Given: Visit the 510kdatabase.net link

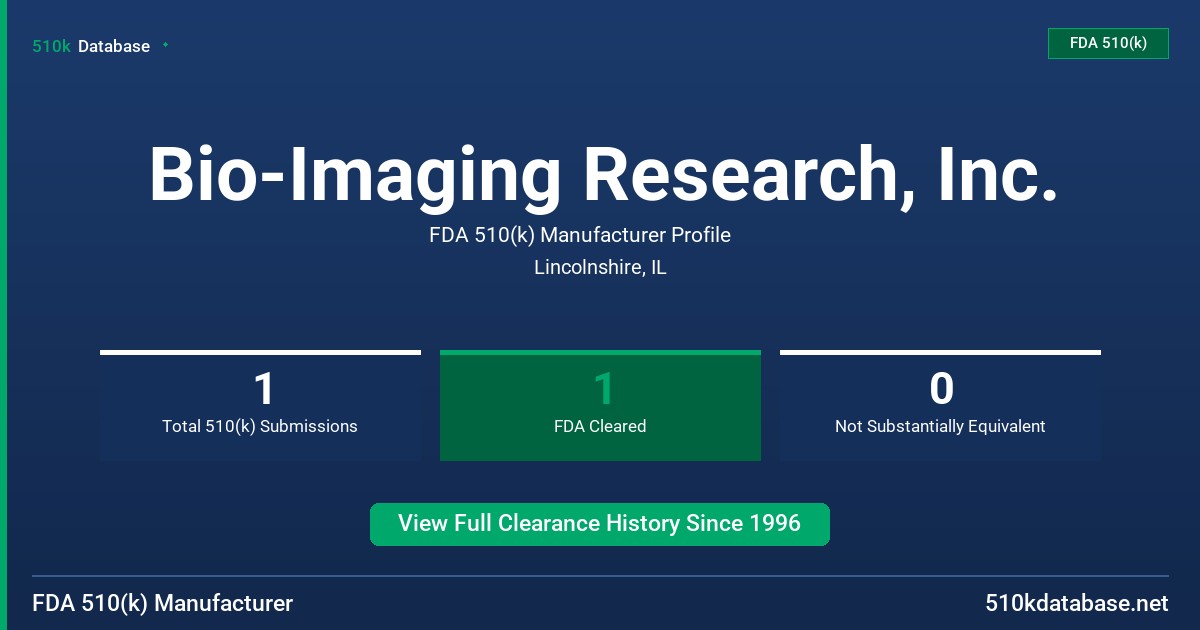Looking at the screenshot, I should point(1076,604).
